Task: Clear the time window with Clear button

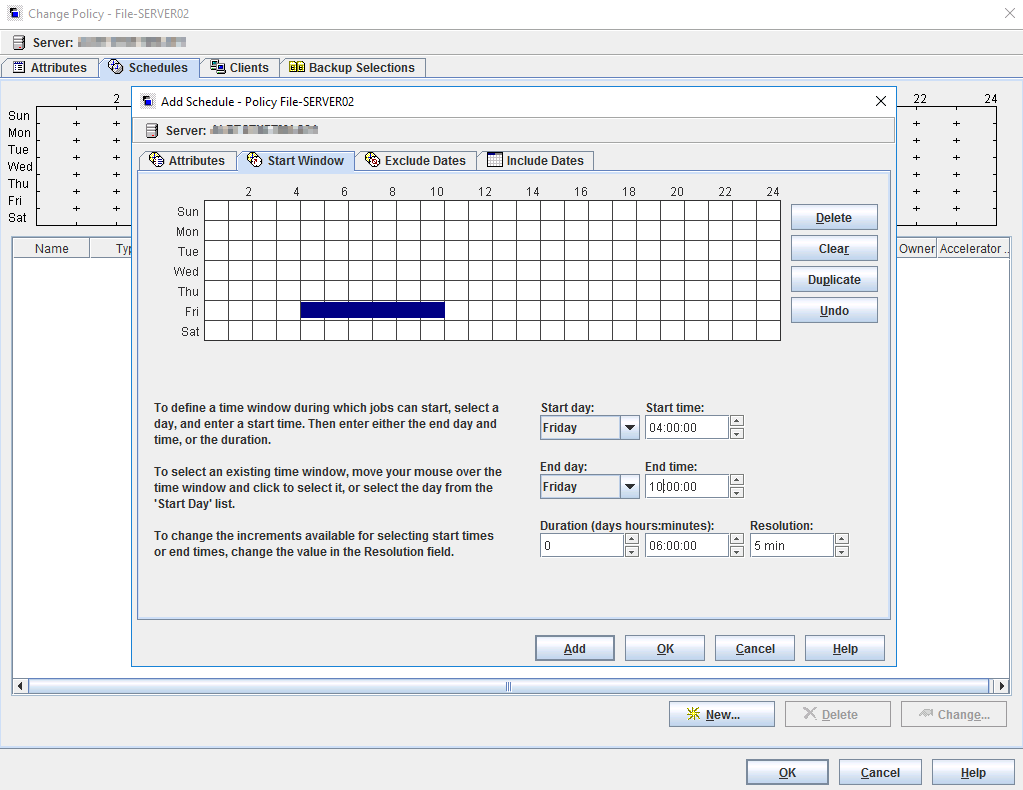Action: (833, 249)
